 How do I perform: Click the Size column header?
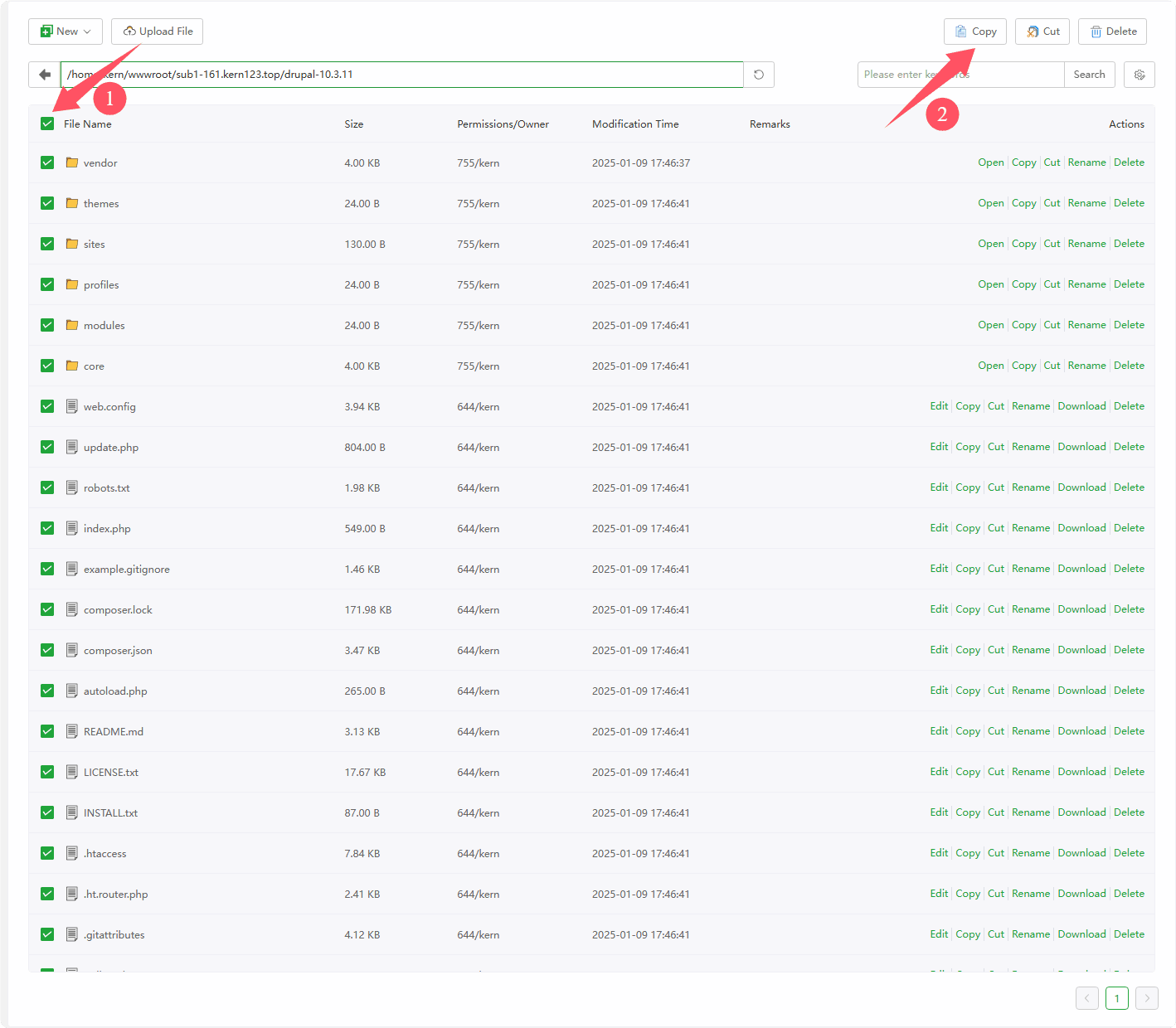coord(354,124)
